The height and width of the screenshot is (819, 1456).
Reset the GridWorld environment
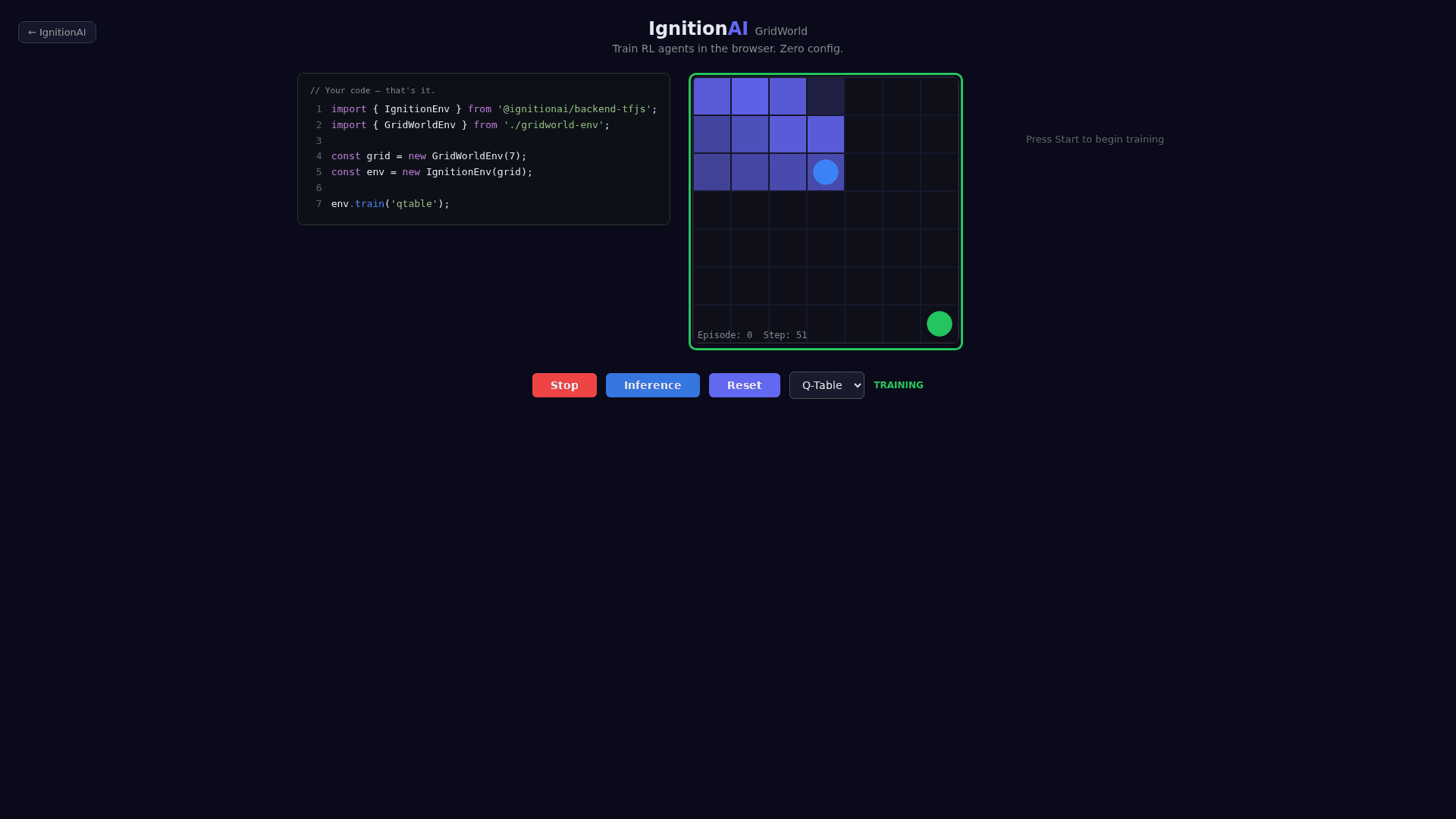[x=744, y=385]
